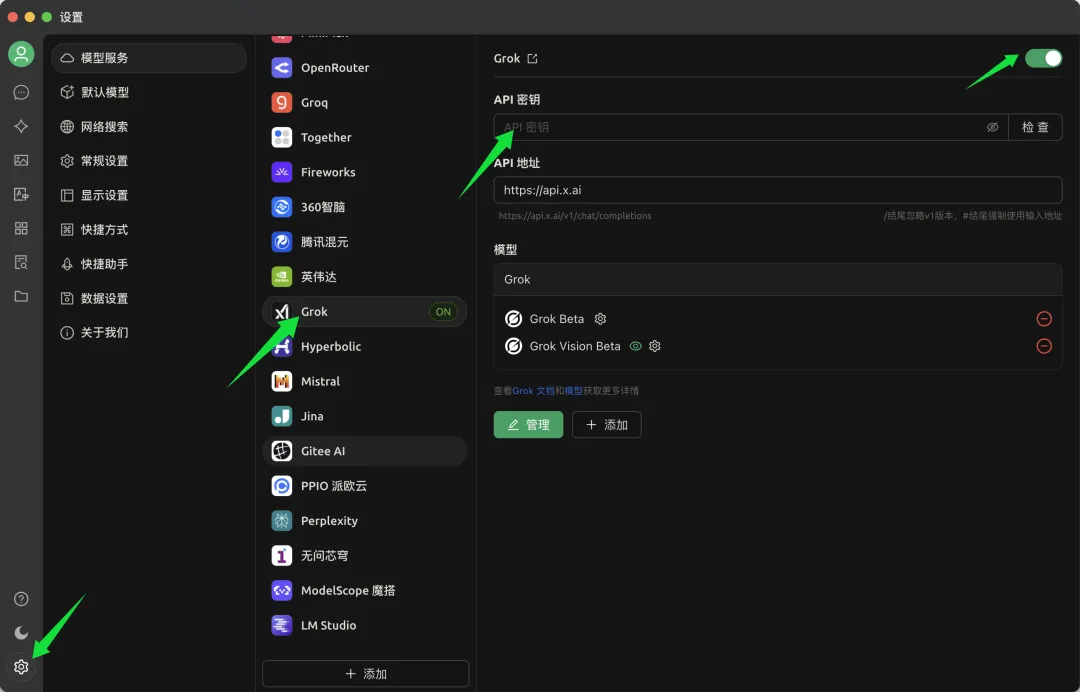Select the LM Studio provider
Image resolution: width=1080 pixels, height=692 pixels.
point(364,625)
